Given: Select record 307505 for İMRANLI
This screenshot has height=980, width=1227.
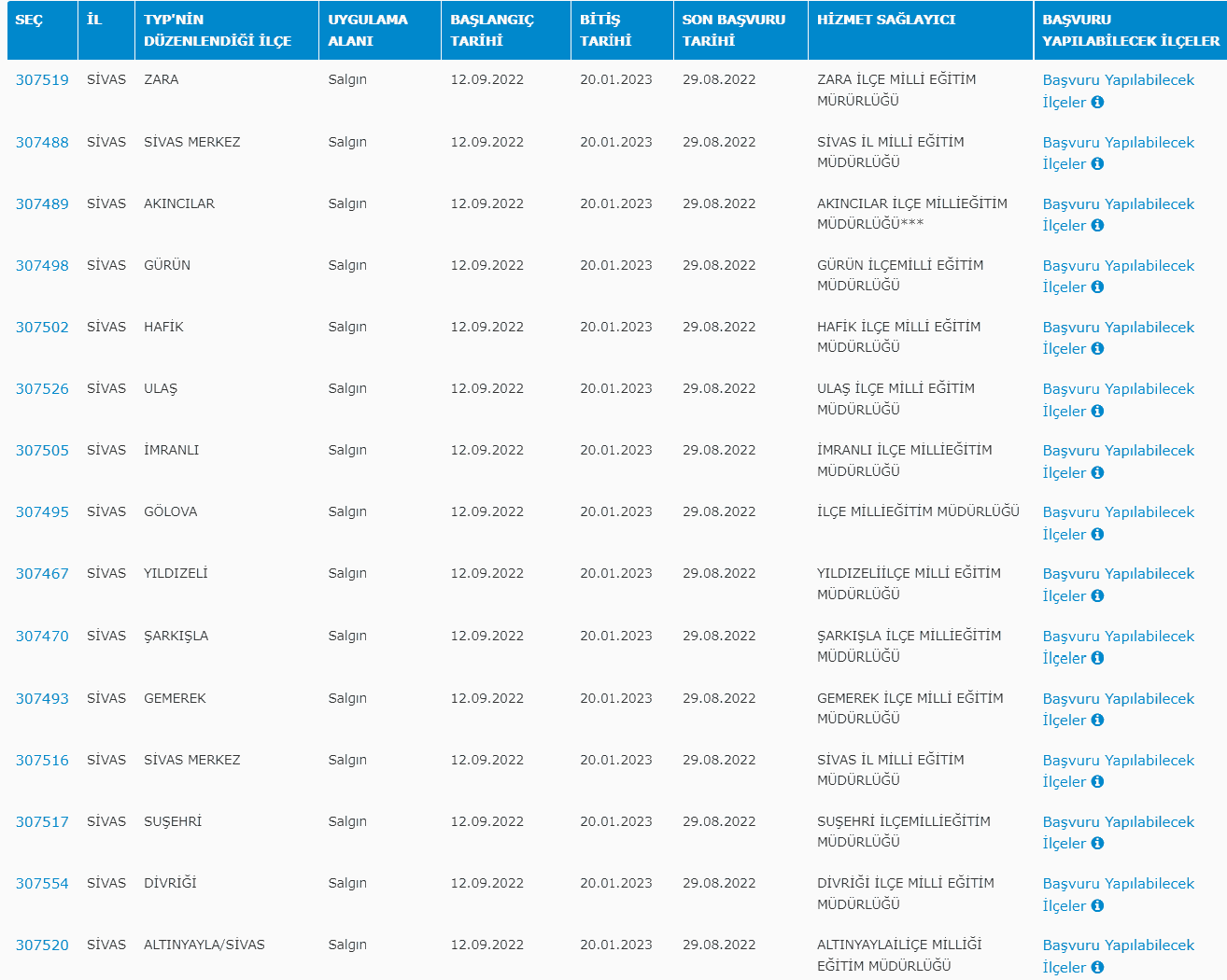Looking at the screenshot, I should tap(42, 451).
